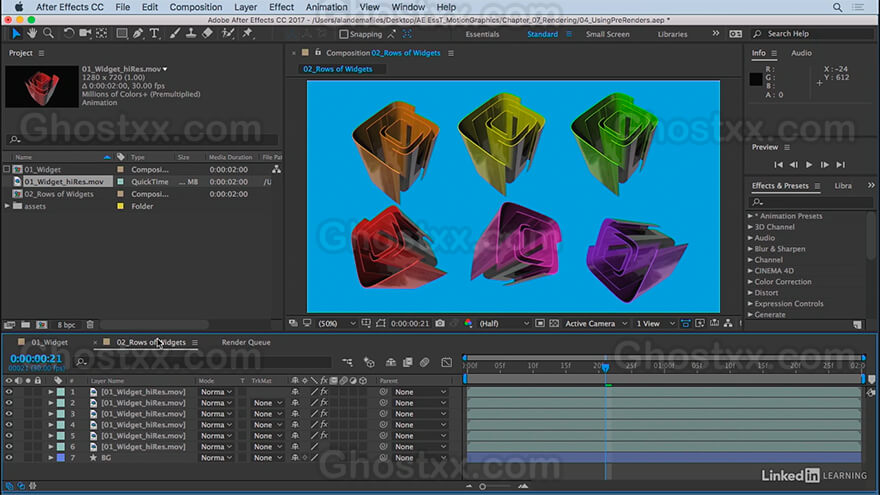880x495 pixels.
Task: Select the Pan Behind anchor point tool
Action: pos(102,34)
